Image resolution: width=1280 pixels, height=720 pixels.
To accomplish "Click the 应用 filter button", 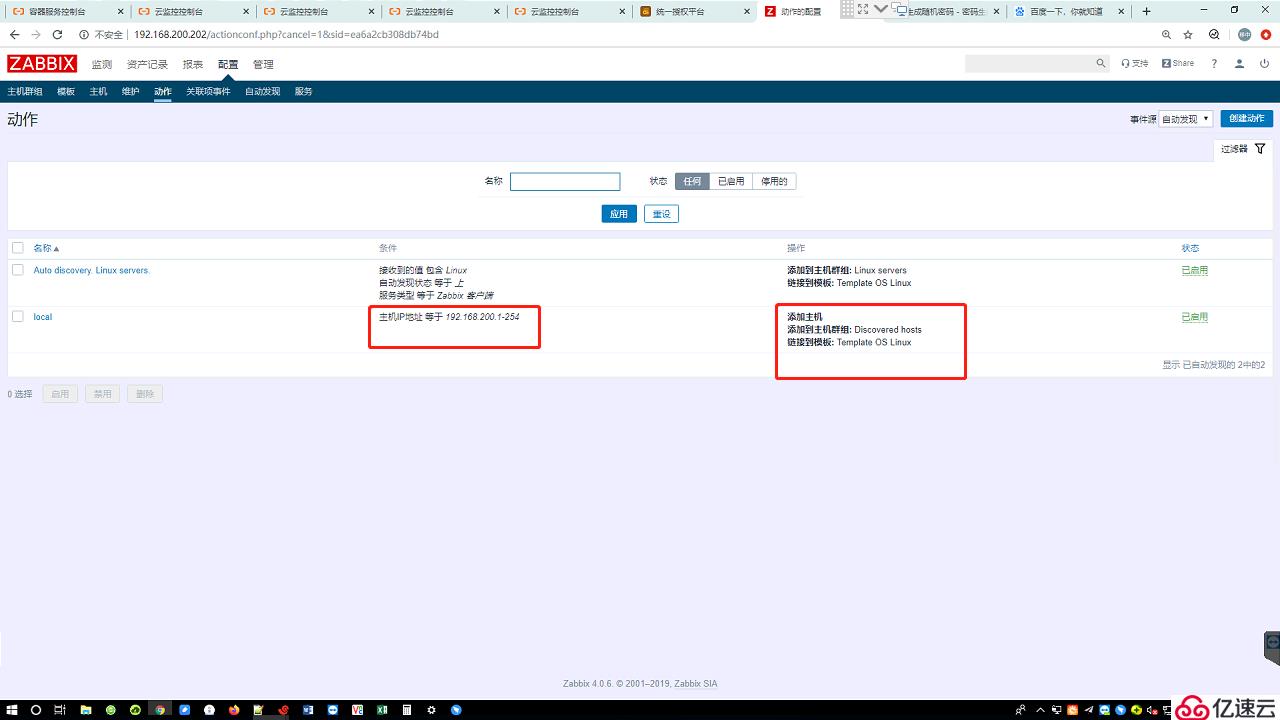I will tap(619, 214).
